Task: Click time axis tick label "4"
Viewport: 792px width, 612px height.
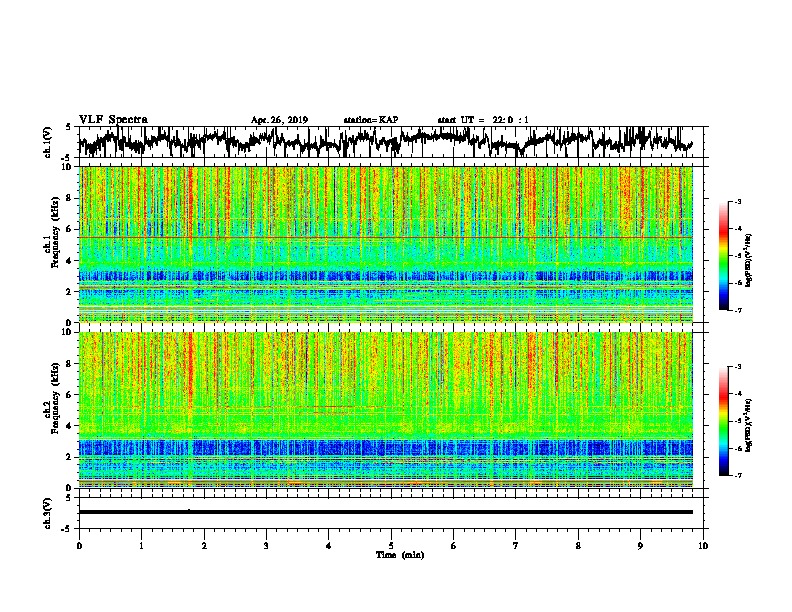Action: (329, 546)
